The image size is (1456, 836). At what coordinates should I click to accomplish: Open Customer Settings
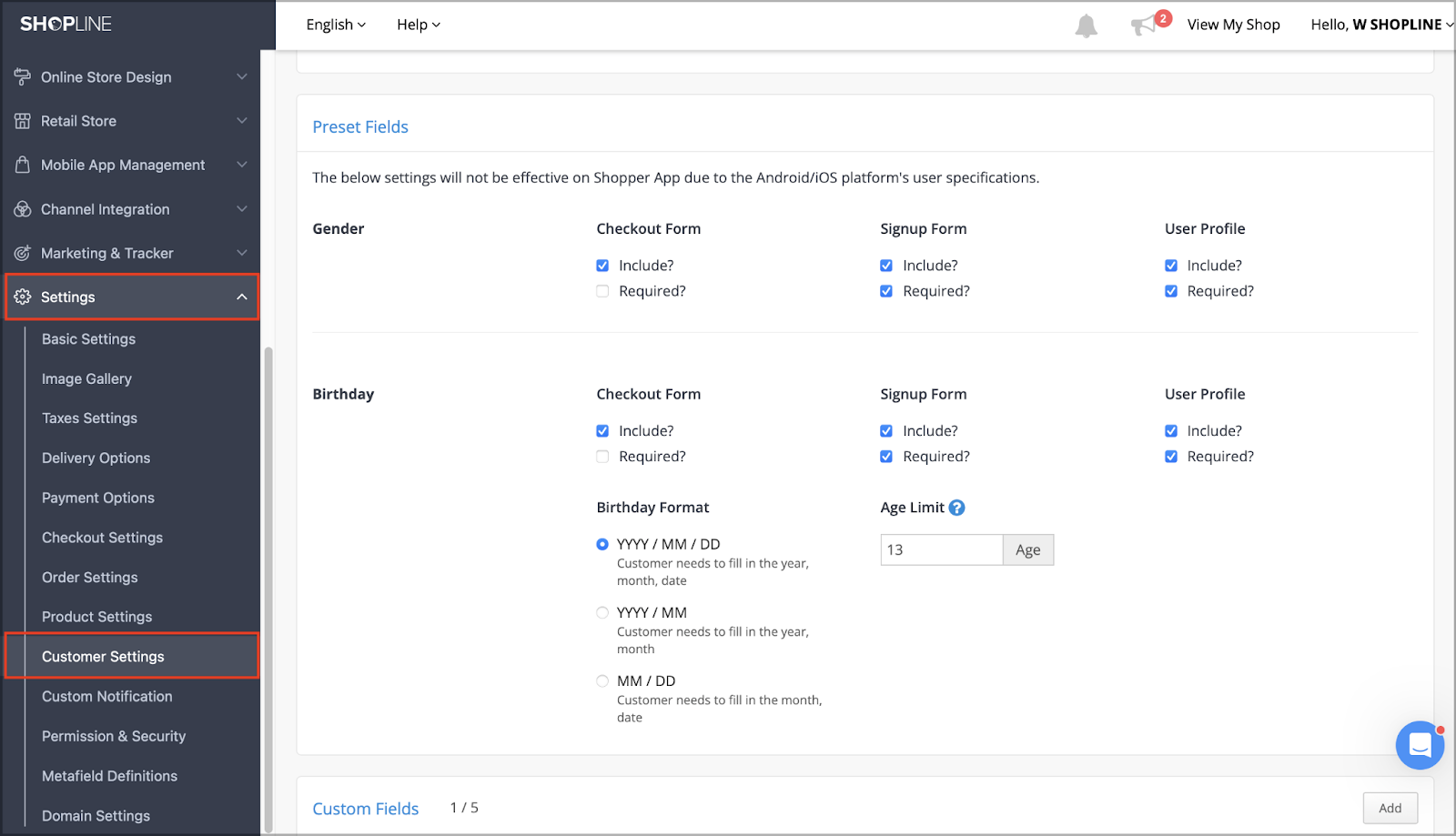coord(132,656)
